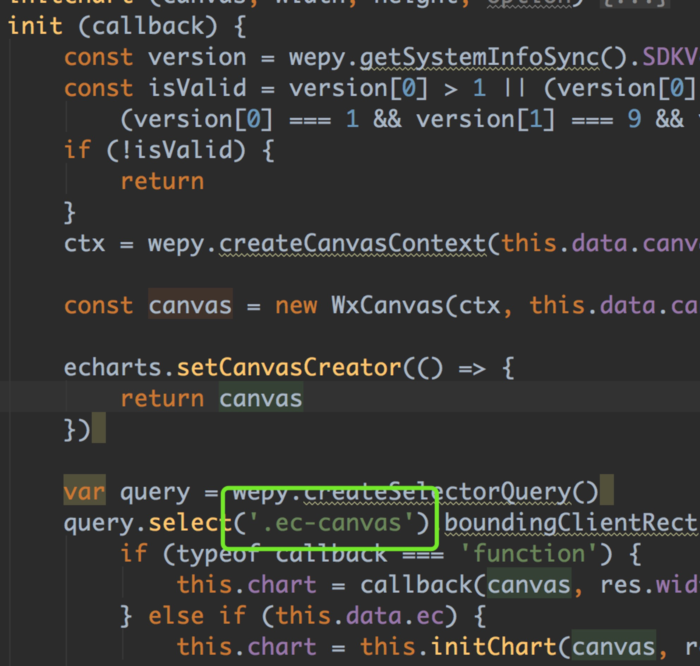Click the 'function' string literal
This screenshot has width=700, height=666.
[x=529, y=554]
